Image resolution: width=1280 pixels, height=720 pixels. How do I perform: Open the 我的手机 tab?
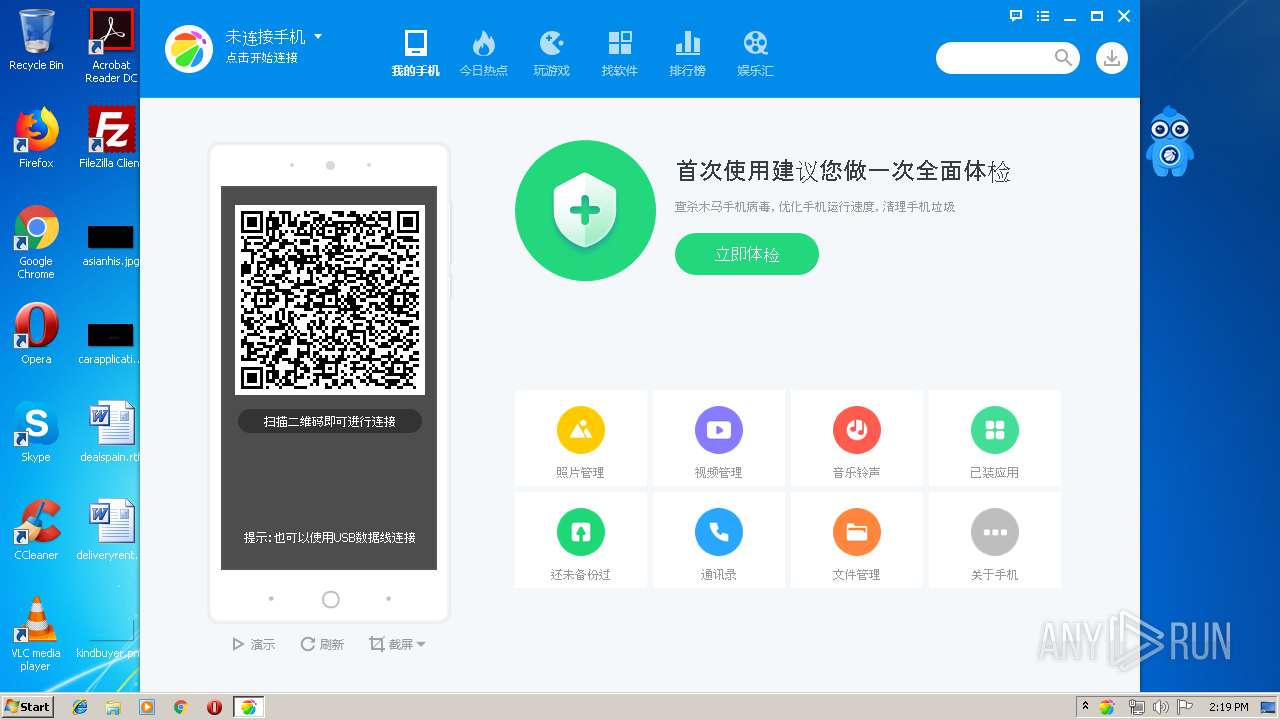click(x=415, y=53)
